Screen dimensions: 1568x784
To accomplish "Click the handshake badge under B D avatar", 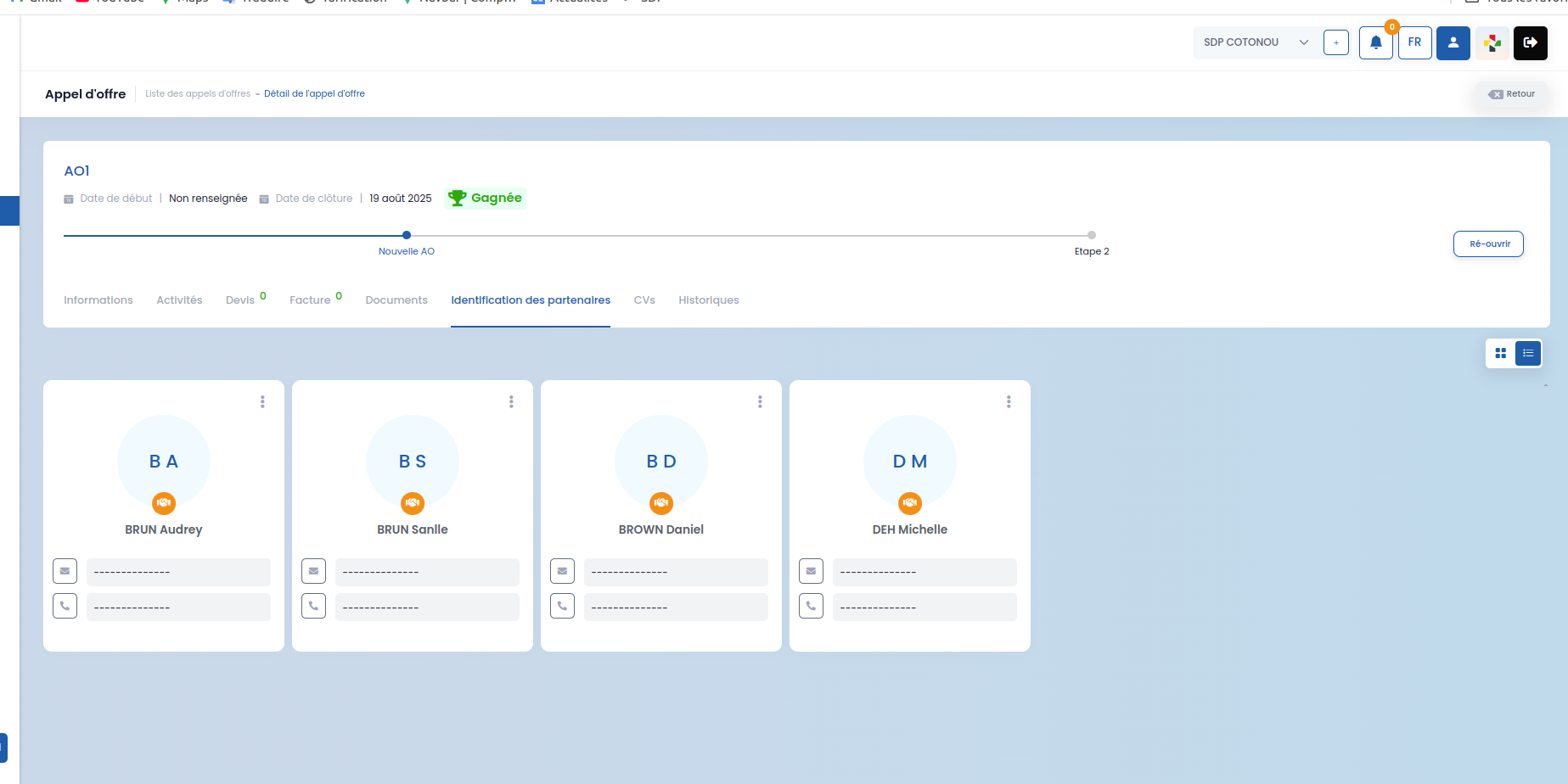I will [x=661, y=503].
